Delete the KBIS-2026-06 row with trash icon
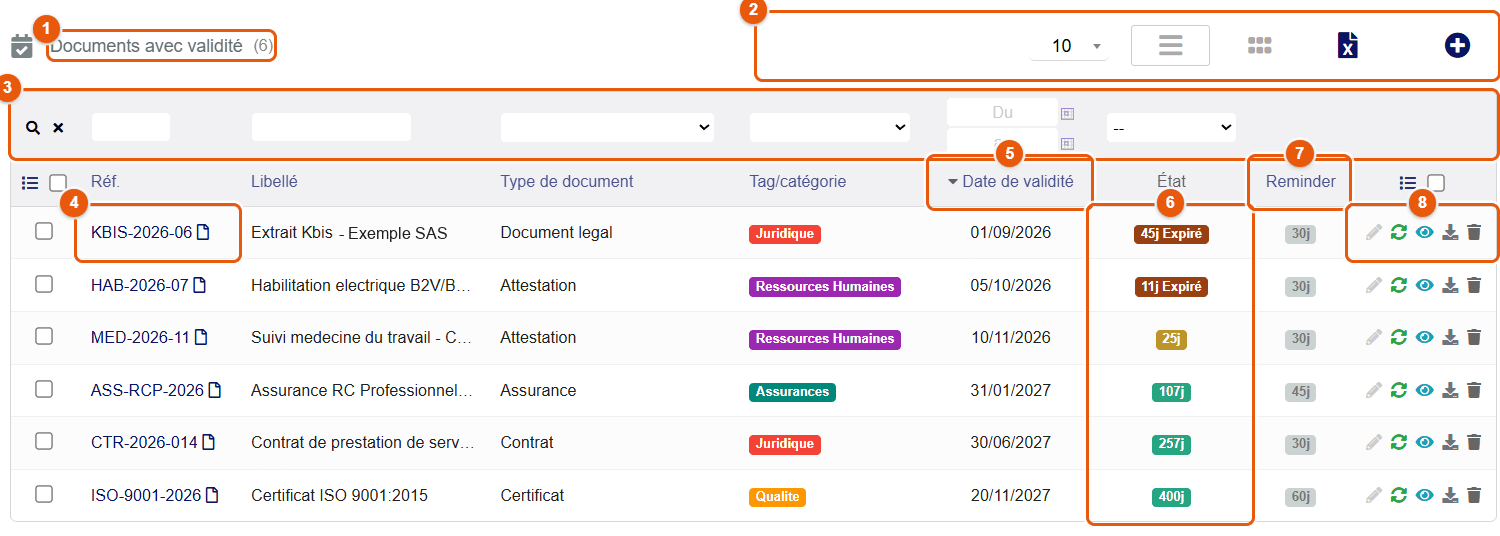This screenshot has width=1500, height=536. point(1474,232)
